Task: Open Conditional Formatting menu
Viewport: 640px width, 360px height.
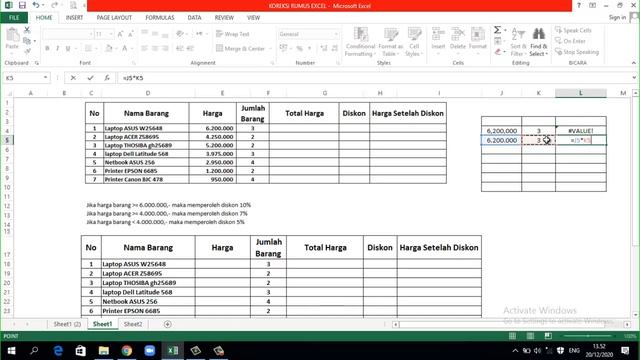Action: click(x=360, y=42)
